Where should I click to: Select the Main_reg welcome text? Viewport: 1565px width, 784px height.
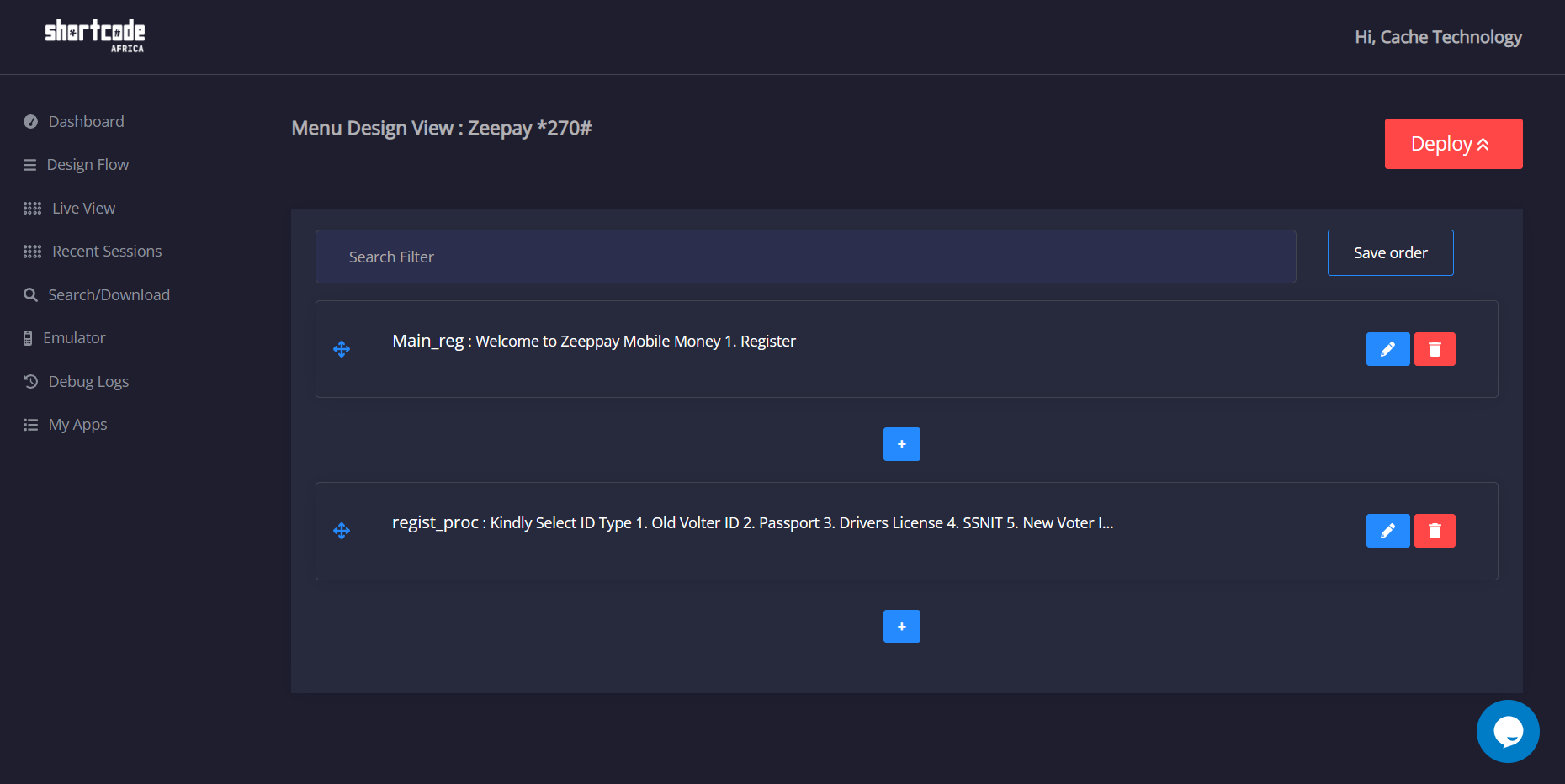click(635, 342)
